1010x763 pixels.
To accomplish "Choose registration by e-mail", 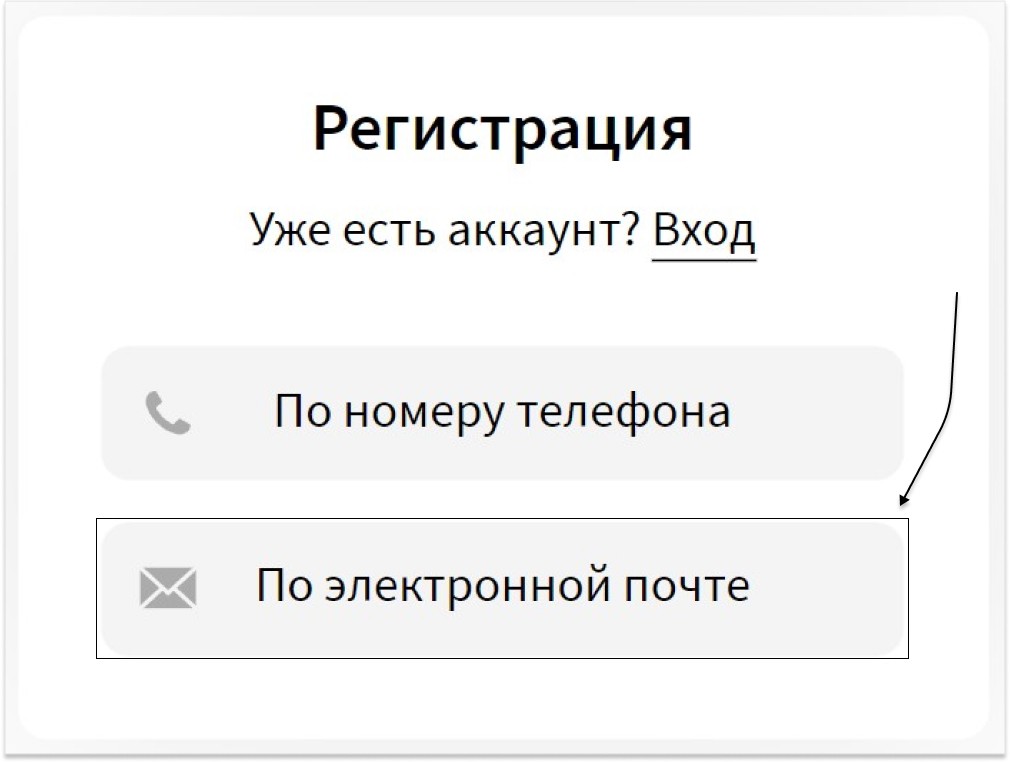I will (x=502, y=589).
